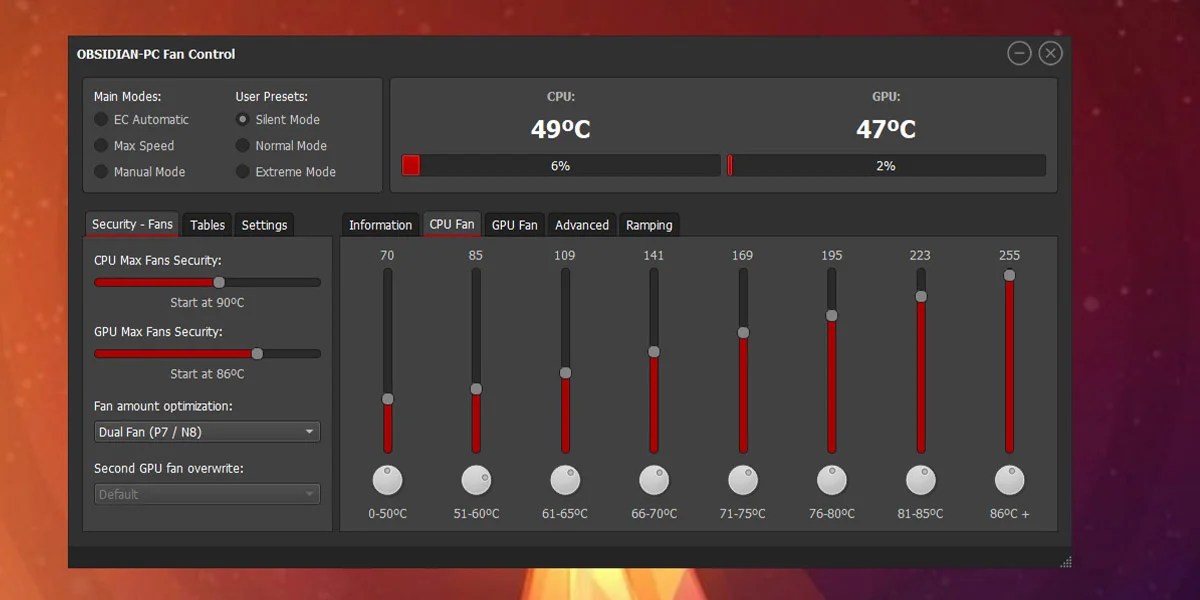Click the rotary knob under 51-60ºC
Screen dimensions: 1200x600
(x=476, y=481)
